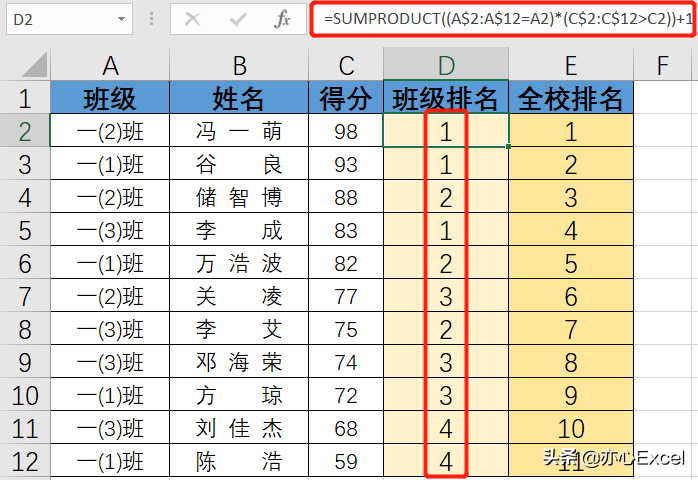Click score cell 68
Screen dimensions: 698x480
coord(346,427)
